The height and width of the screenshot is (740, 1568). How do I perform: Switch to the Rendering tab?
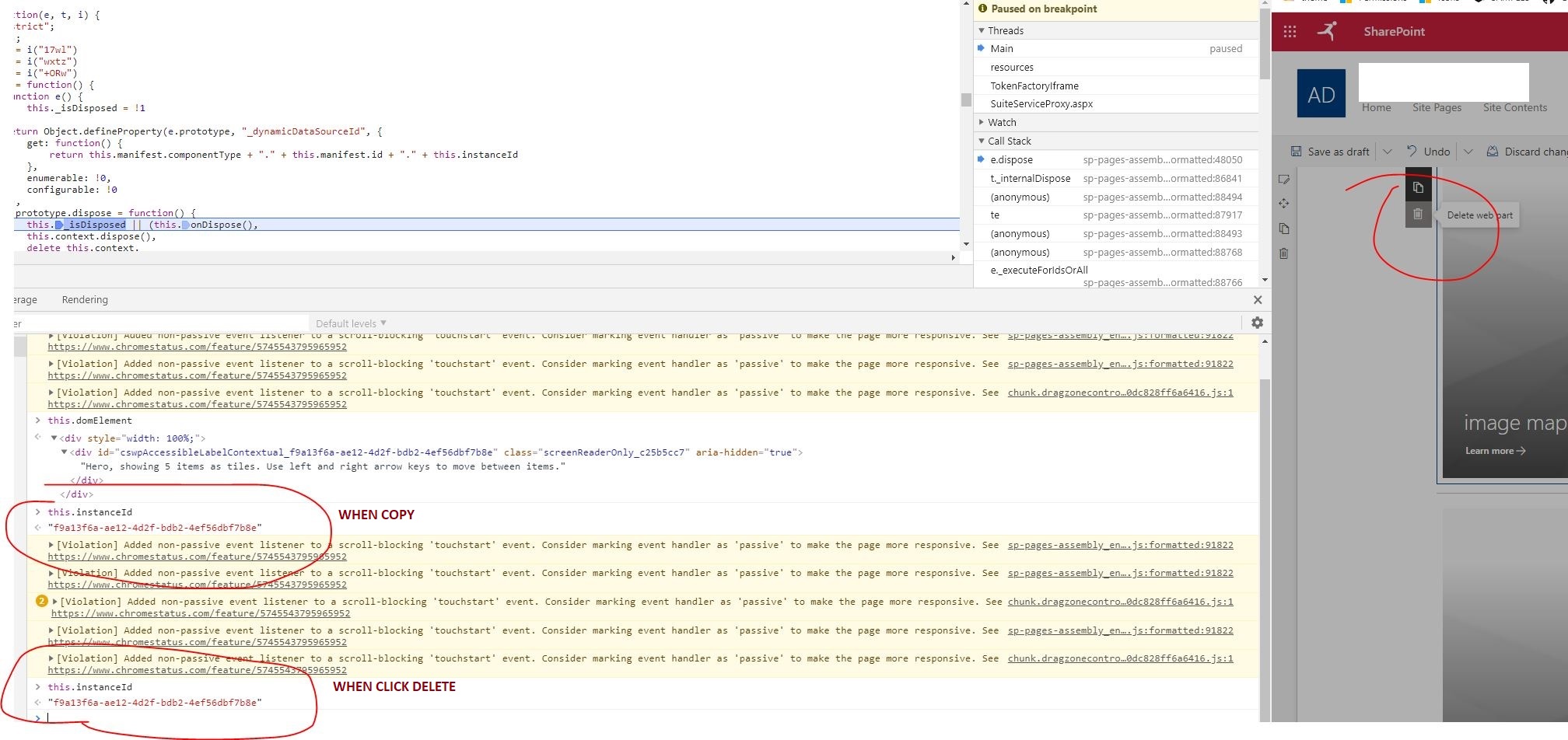click(84, 299)
